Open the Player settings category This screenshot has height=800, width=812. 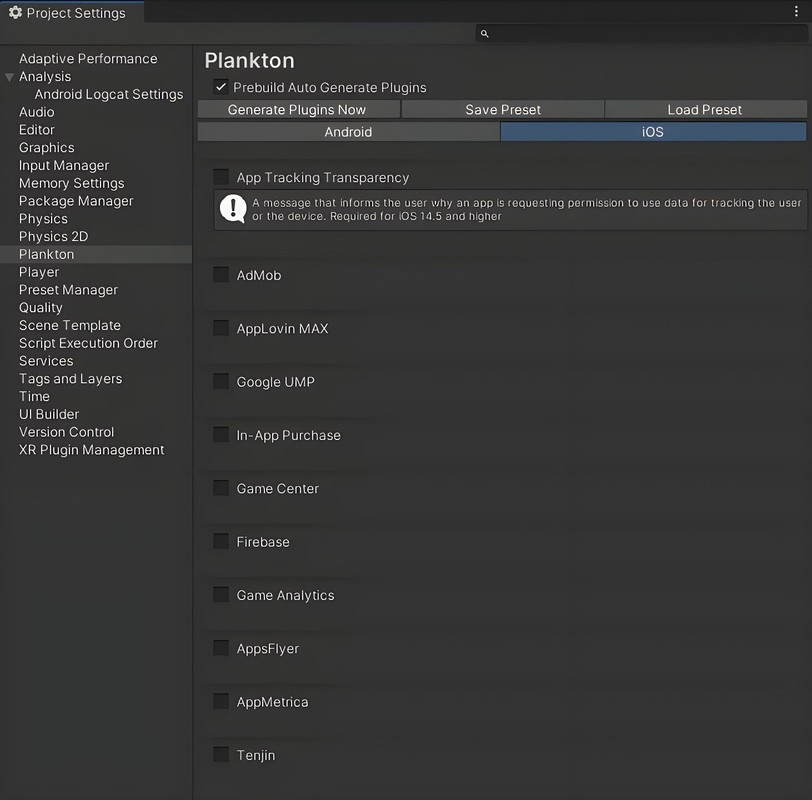(39, 272)
